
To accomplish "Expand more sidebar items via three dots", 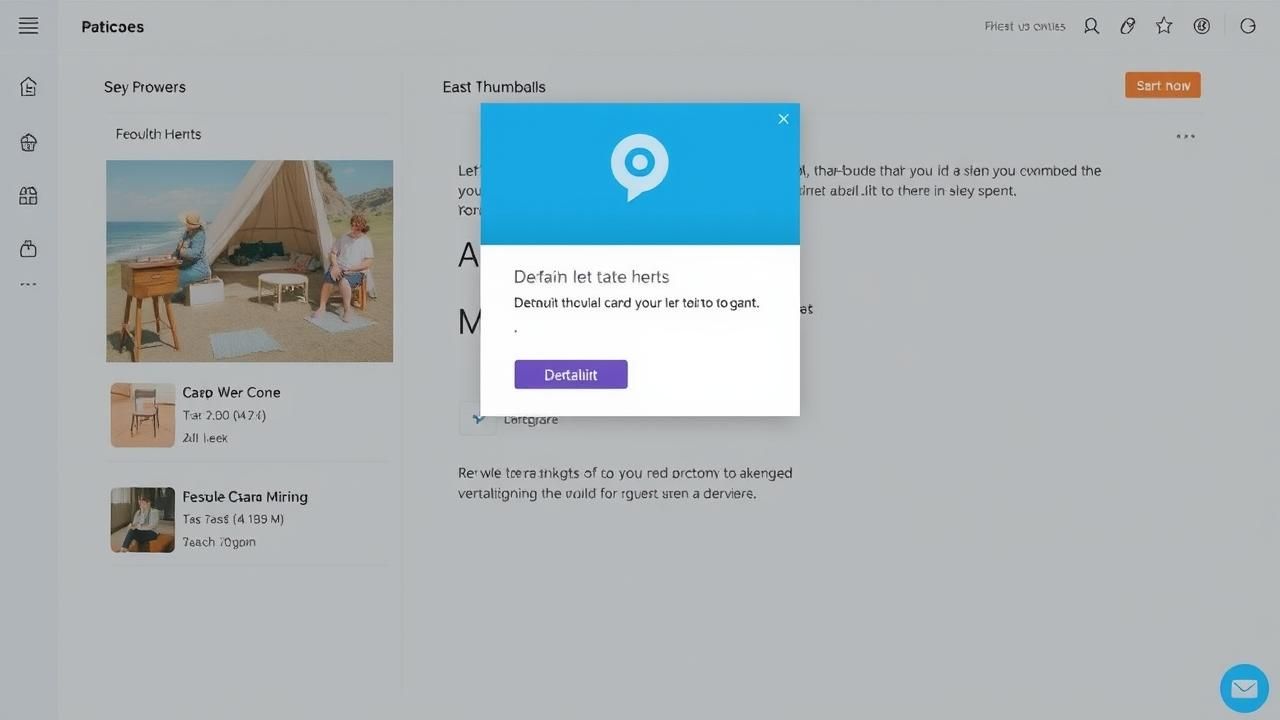I will tap(28, 285).
